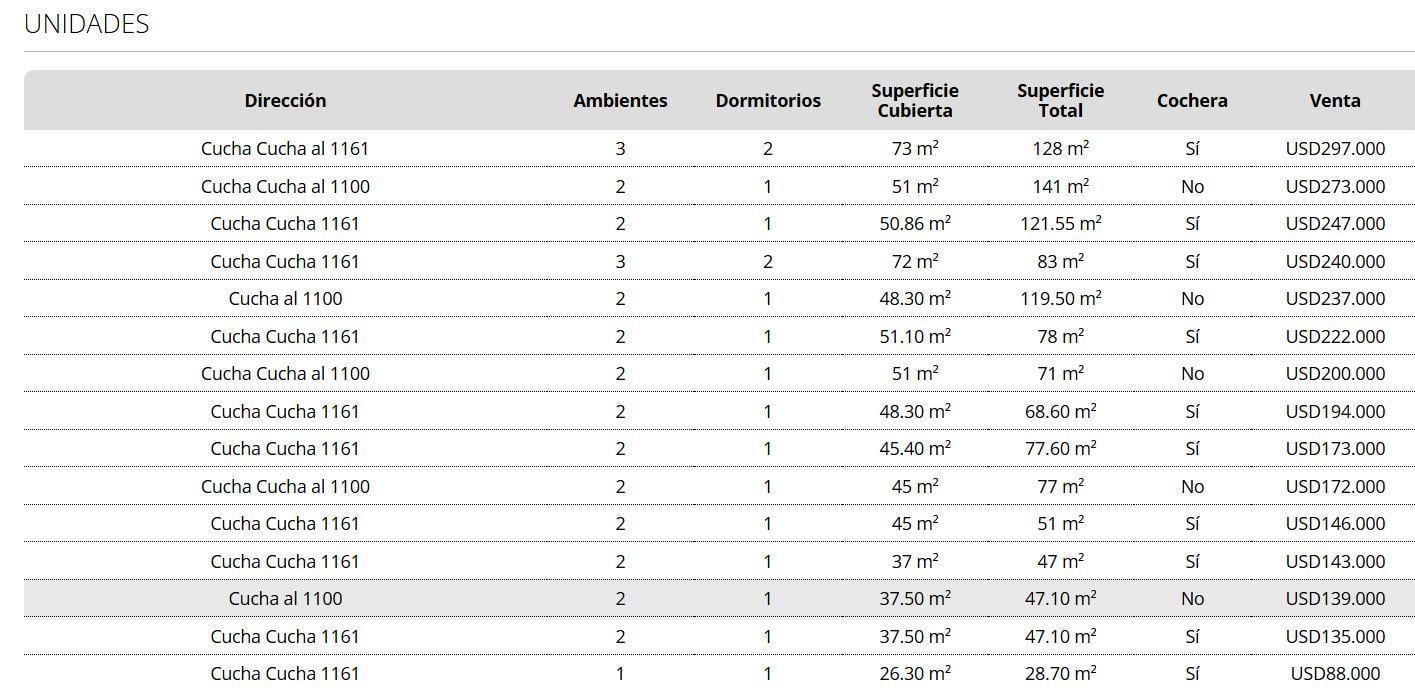
Task: Open the unit priced USD247.000
Action: click(x=719, y=224)
